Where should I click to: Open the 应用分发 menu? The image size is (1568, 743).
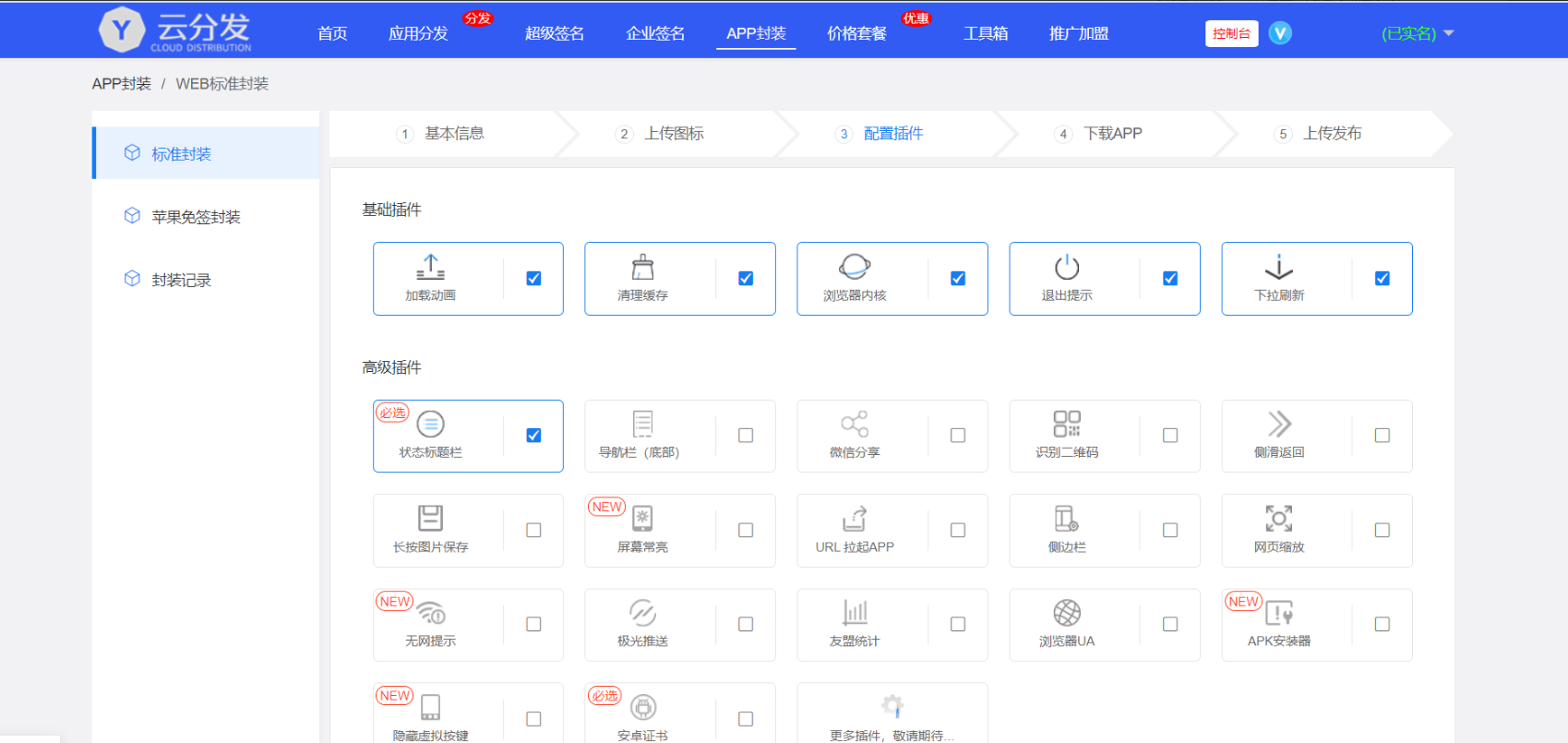(418, 33)
